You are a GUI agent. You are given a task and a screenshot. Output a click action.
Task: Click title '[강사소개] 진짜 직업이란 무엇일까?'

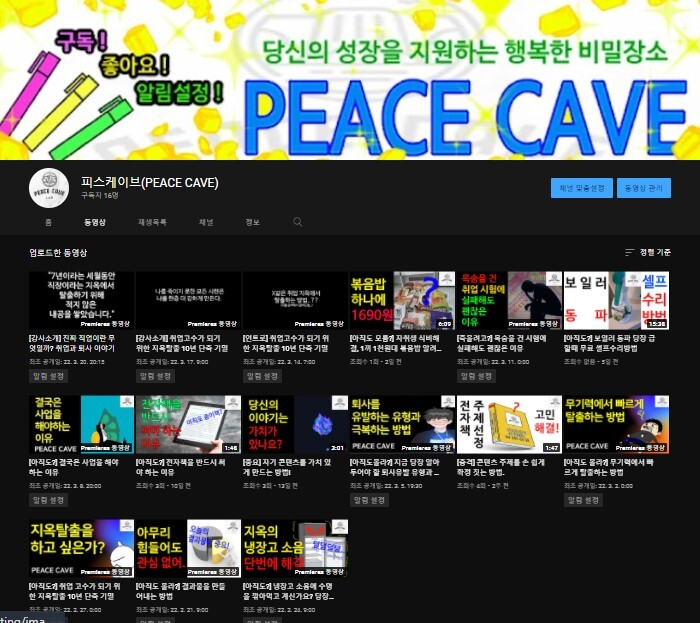point(72,343)
